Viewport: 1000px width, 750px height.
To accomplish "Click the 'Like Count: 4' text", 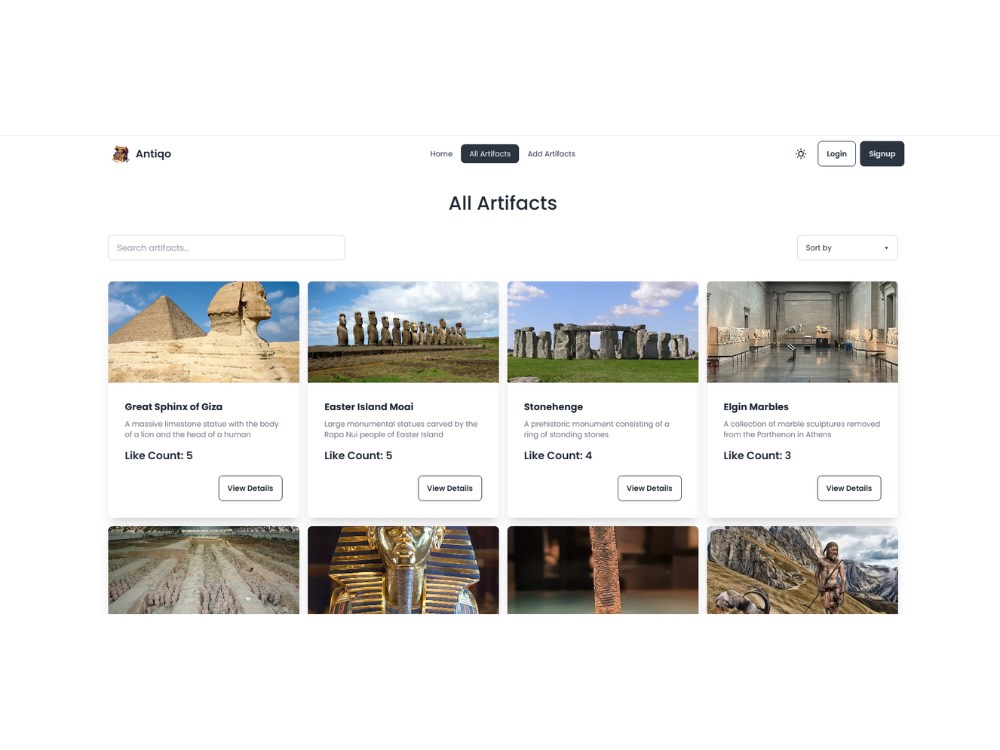I will 557,455.
